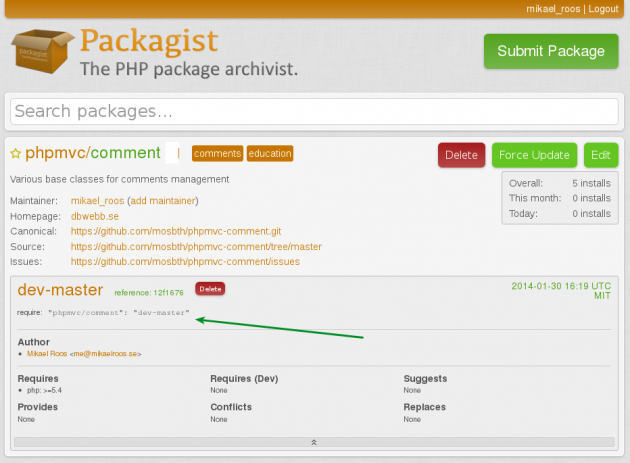Viewport: 630px width, 463px height.
Task: Open the source tree/master GitHub link
Action: pyautogui.click(x=196, y=247)
